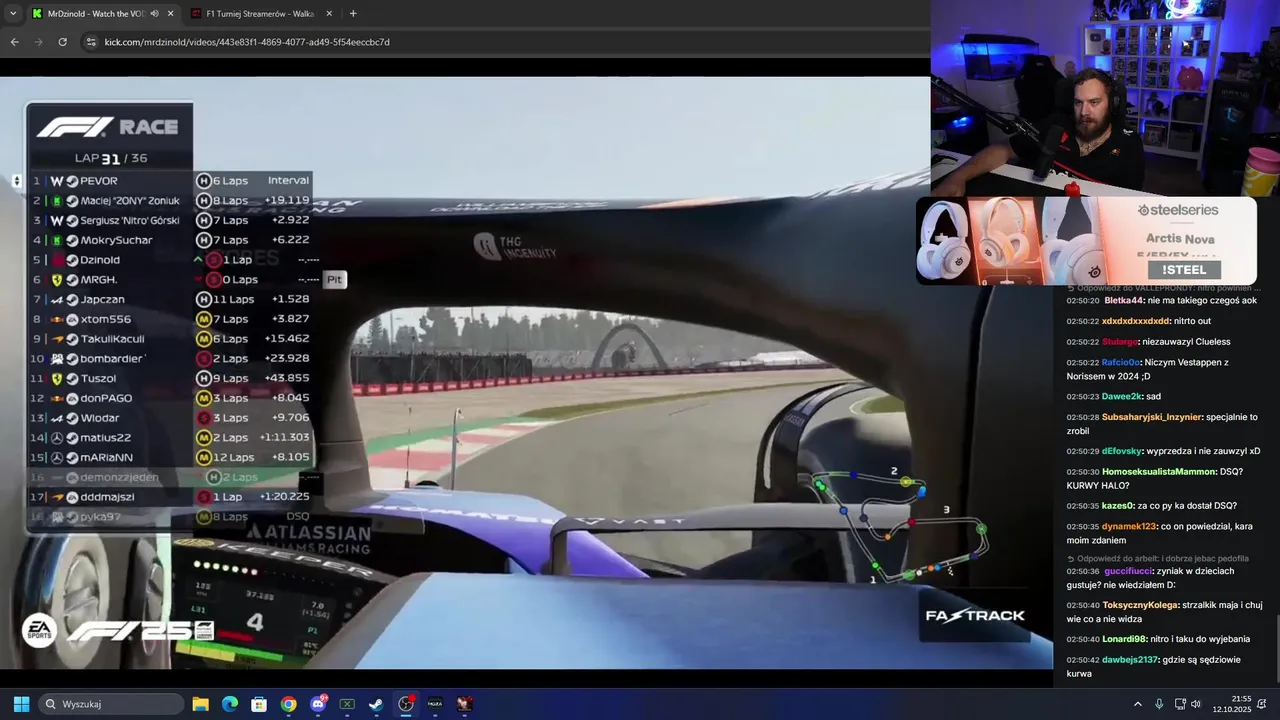Image resolution: width=1280 pixels, height=720 pixels.
Task: Click the LAP 31 / 36 counter
Action: [110, 158]
